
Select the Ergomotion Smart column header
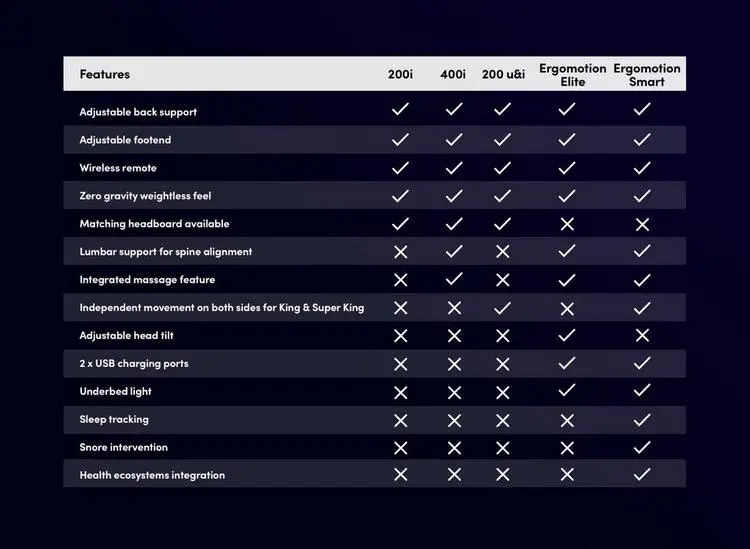(647, 75)
